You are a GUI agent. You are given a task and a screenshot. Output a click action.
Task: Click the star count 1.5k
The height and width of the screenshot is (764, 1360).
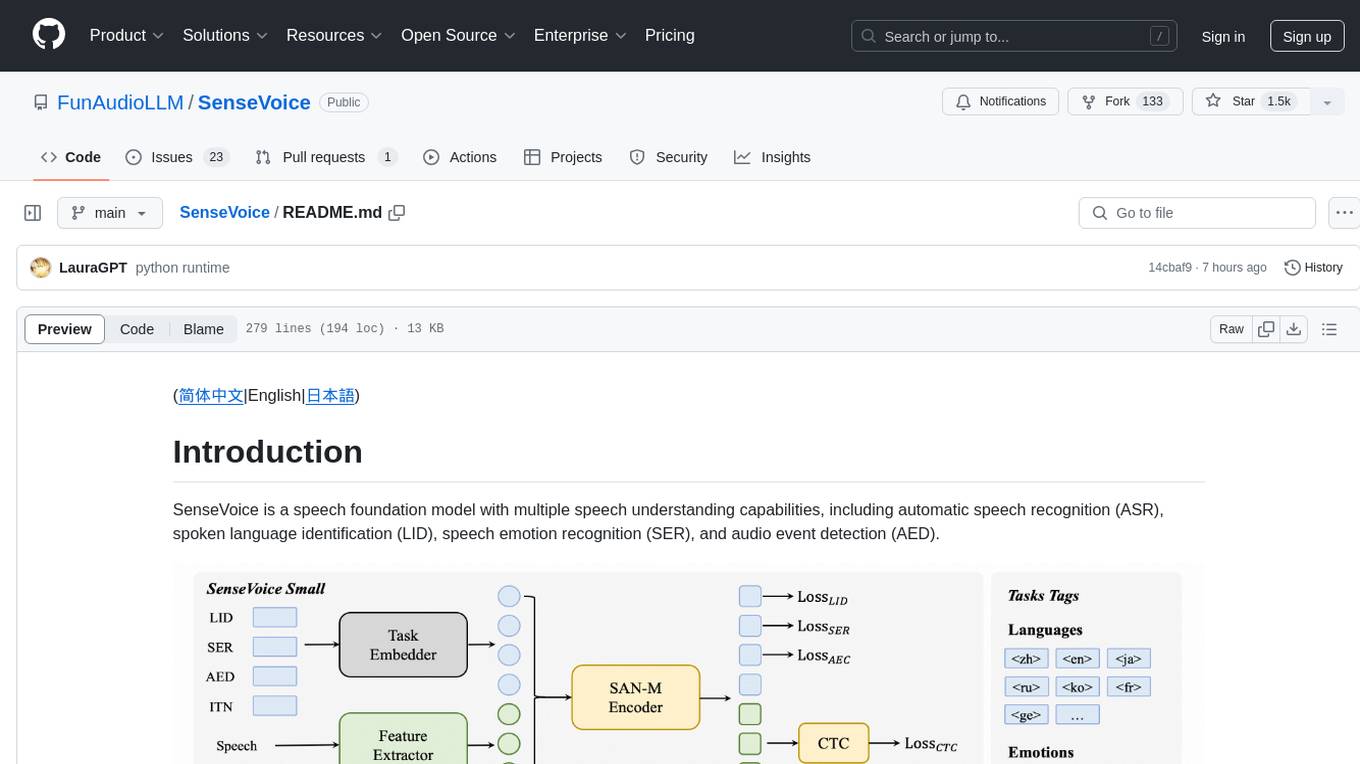point(1279,101)
